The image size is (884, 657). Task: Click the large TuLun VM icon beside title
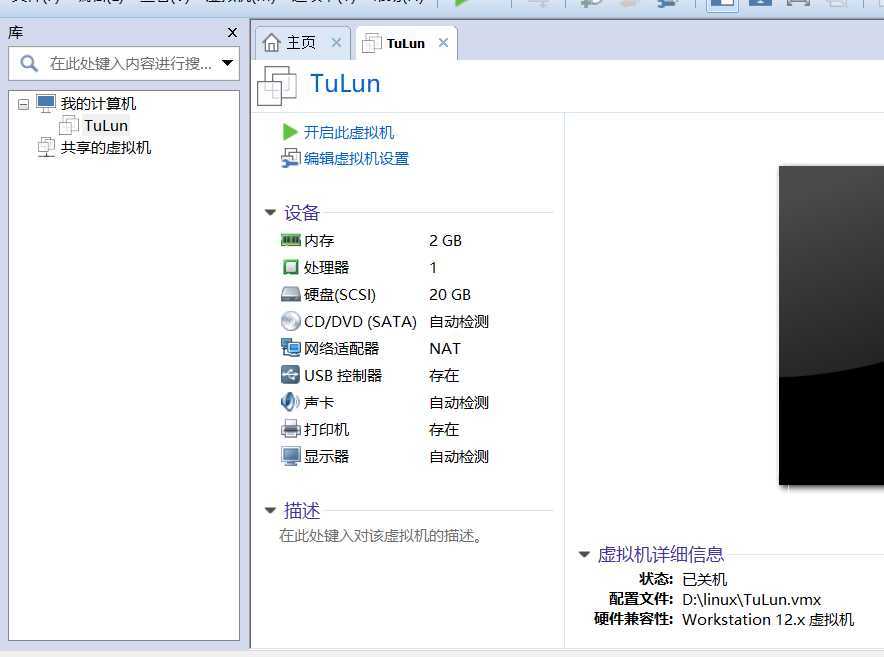tap(277, 86)
